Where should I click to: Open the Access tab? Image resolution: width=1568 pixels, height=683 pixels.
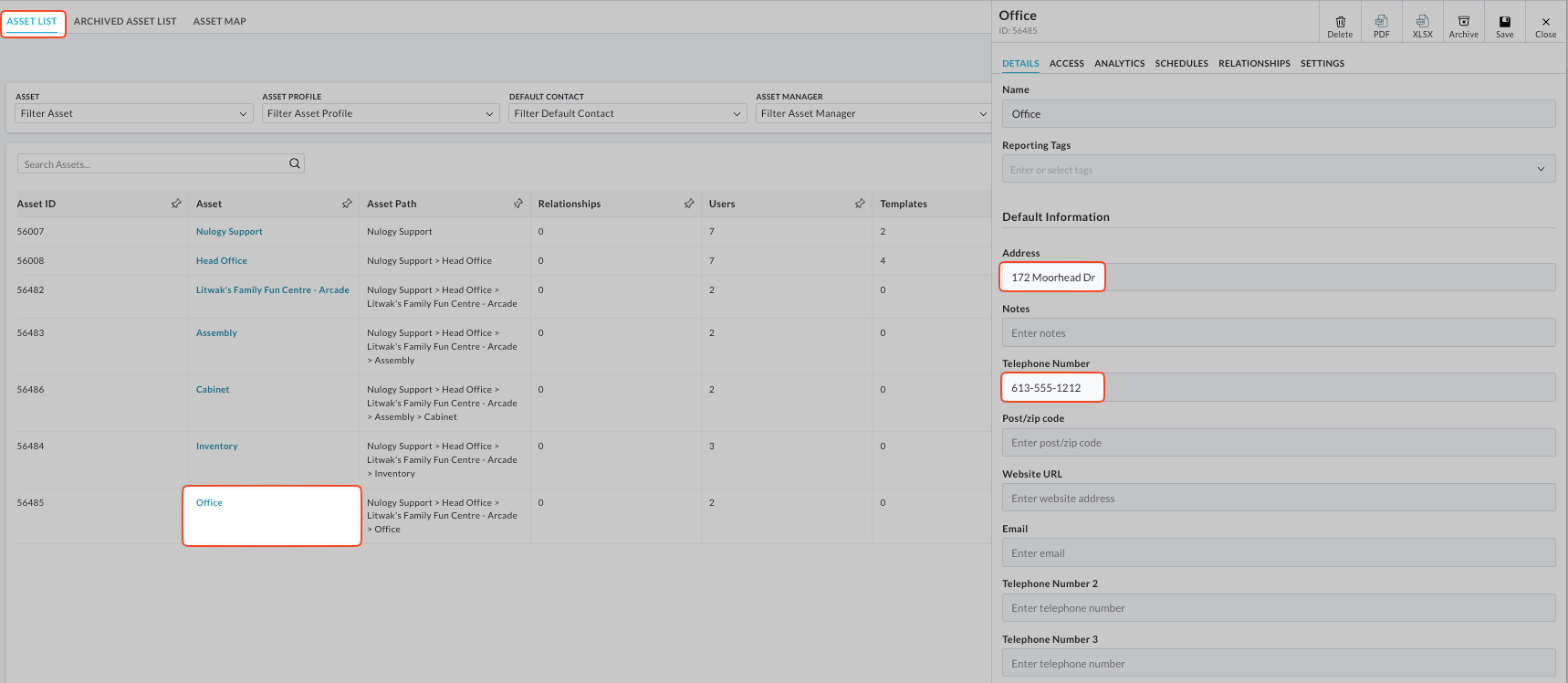tap(1067, 64)
